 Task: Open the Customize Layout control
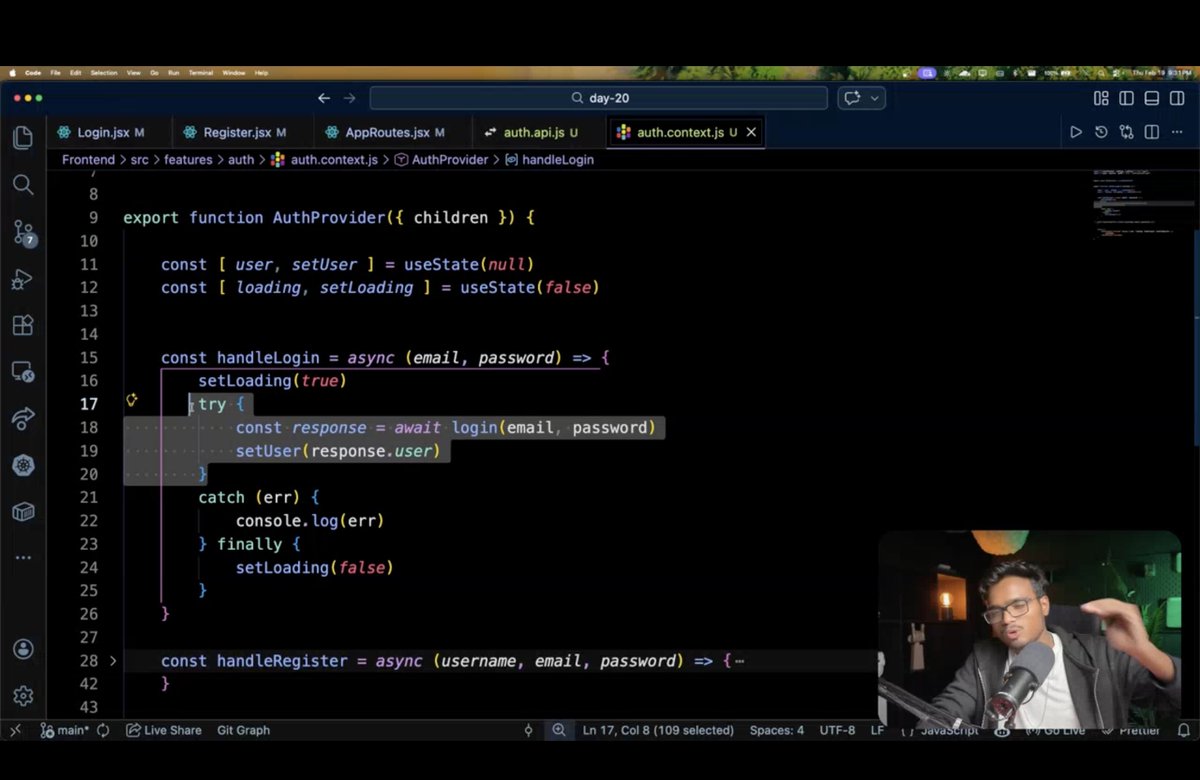[1101, 98]
